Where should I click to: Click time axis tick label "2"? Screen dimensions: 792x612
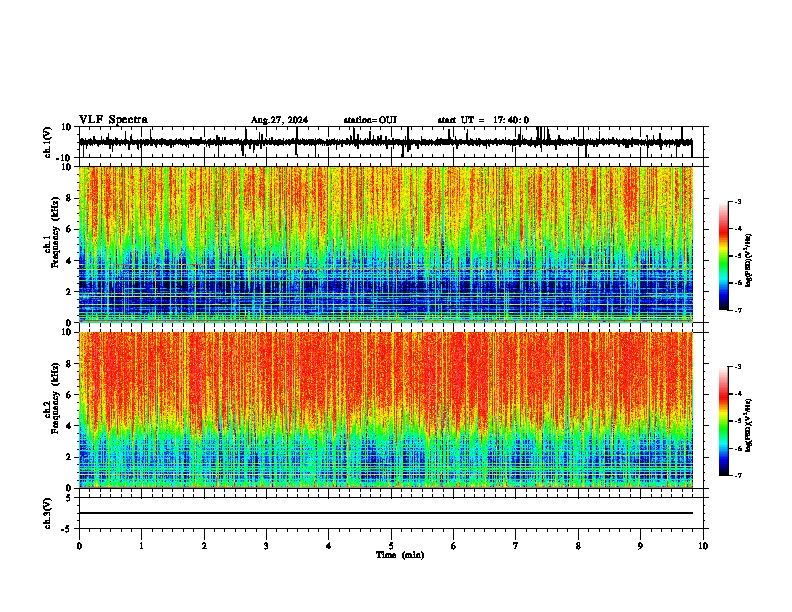pyautogui.click(x=204, y=546)
